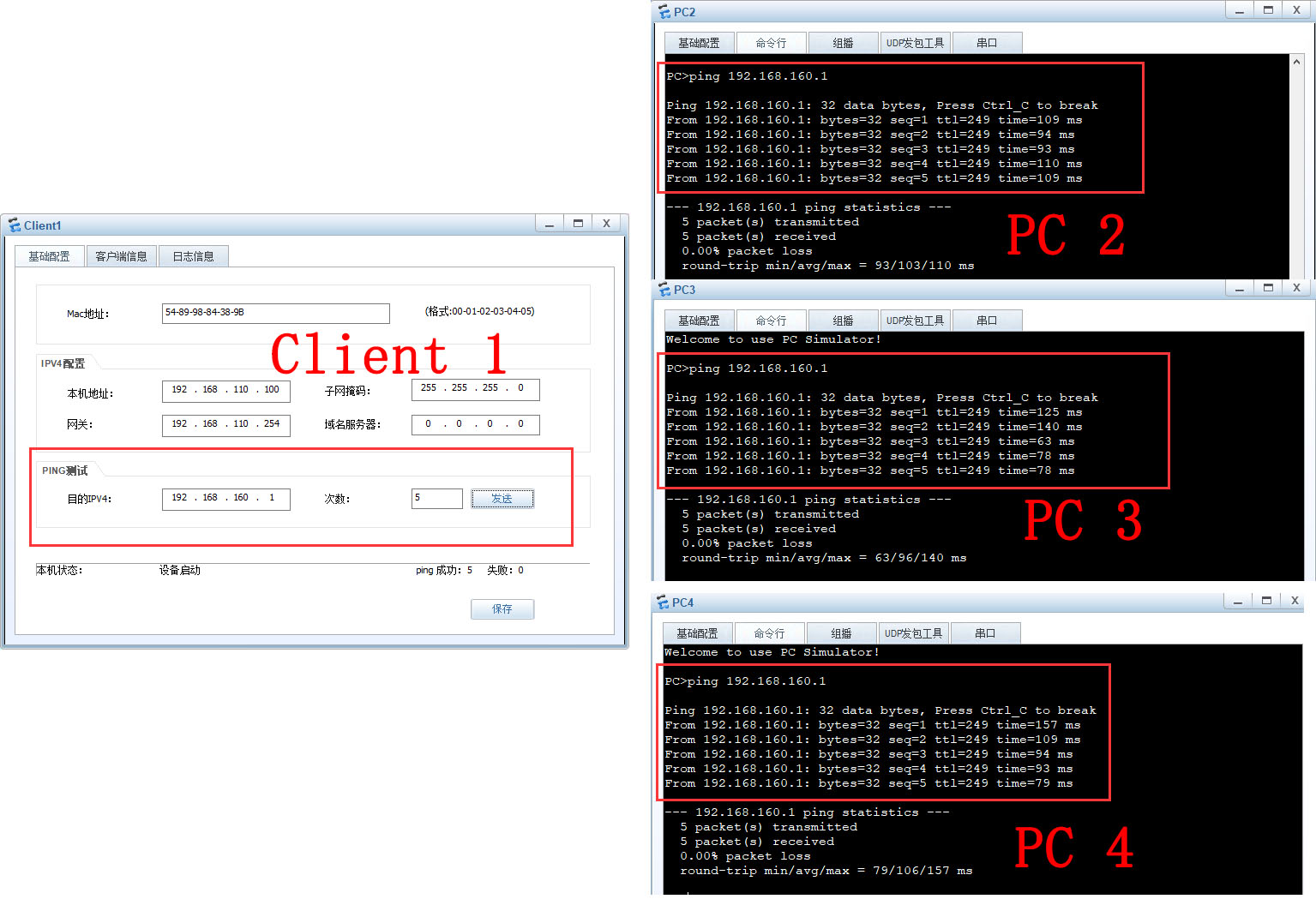Select the 基础配置 tab on PC3
This screenshot has height=911, width=1316.
coord(698,320)
